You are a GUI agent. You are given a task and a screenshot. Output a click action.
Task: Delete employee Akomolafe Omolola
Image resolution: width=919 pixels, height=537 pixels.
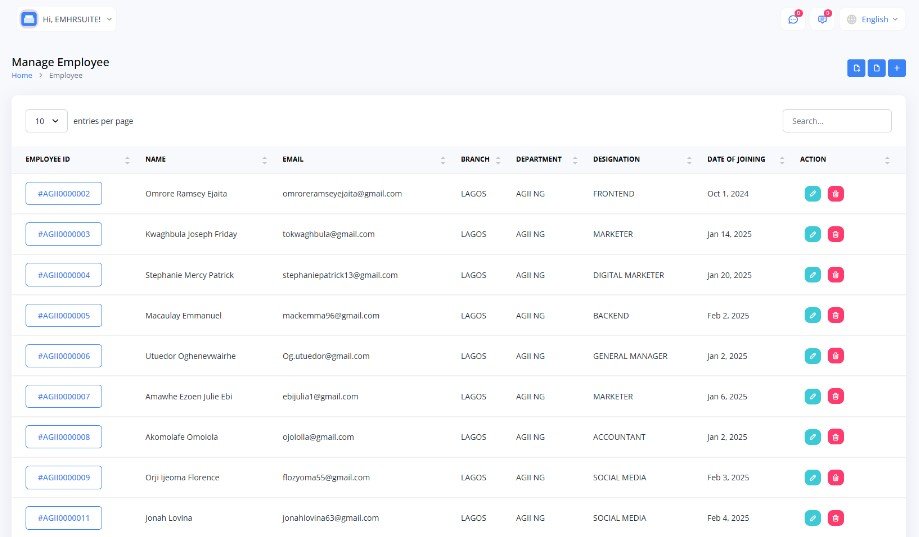(835, 437)
